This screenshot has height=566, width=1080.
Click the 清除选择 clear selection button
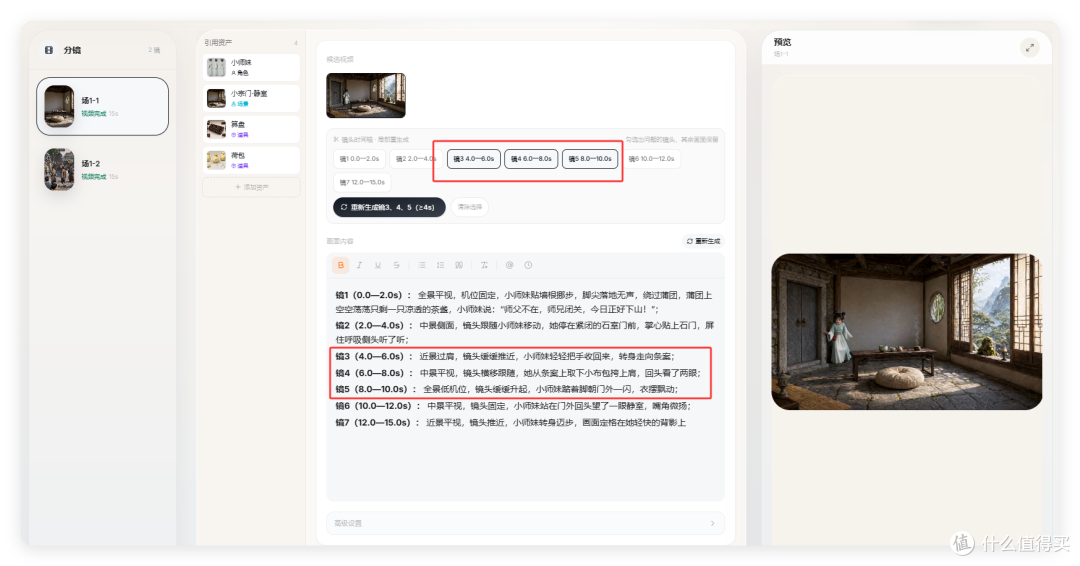pos(470,207)
